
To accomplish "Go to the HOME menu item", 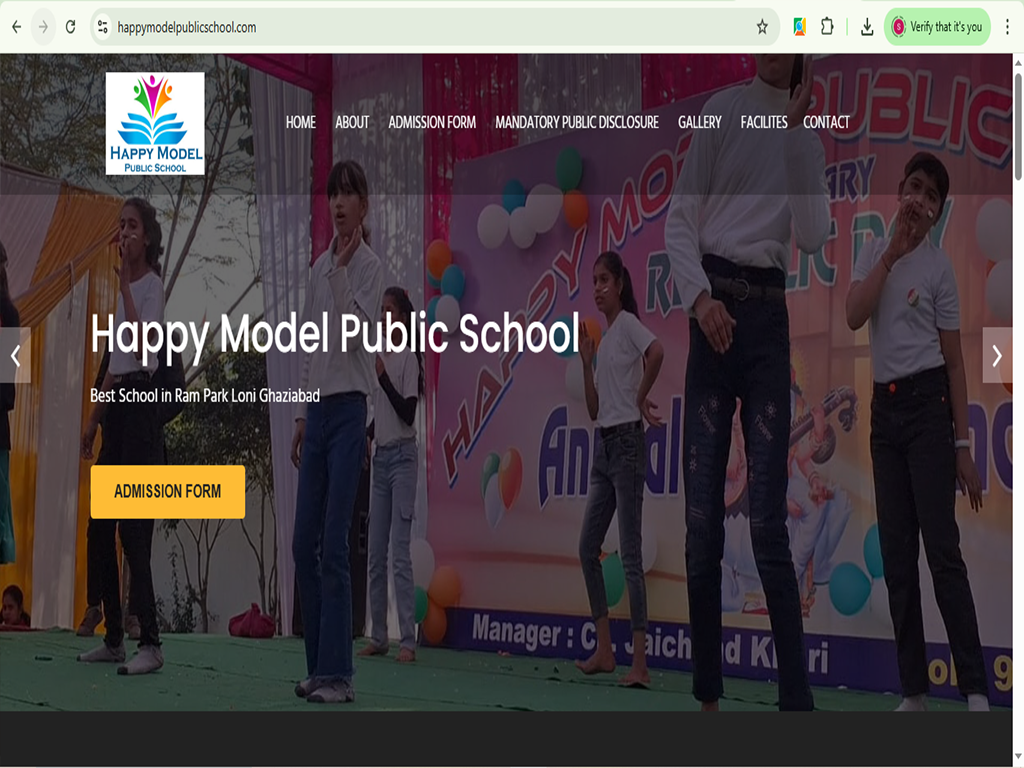I will click(300, 122).
